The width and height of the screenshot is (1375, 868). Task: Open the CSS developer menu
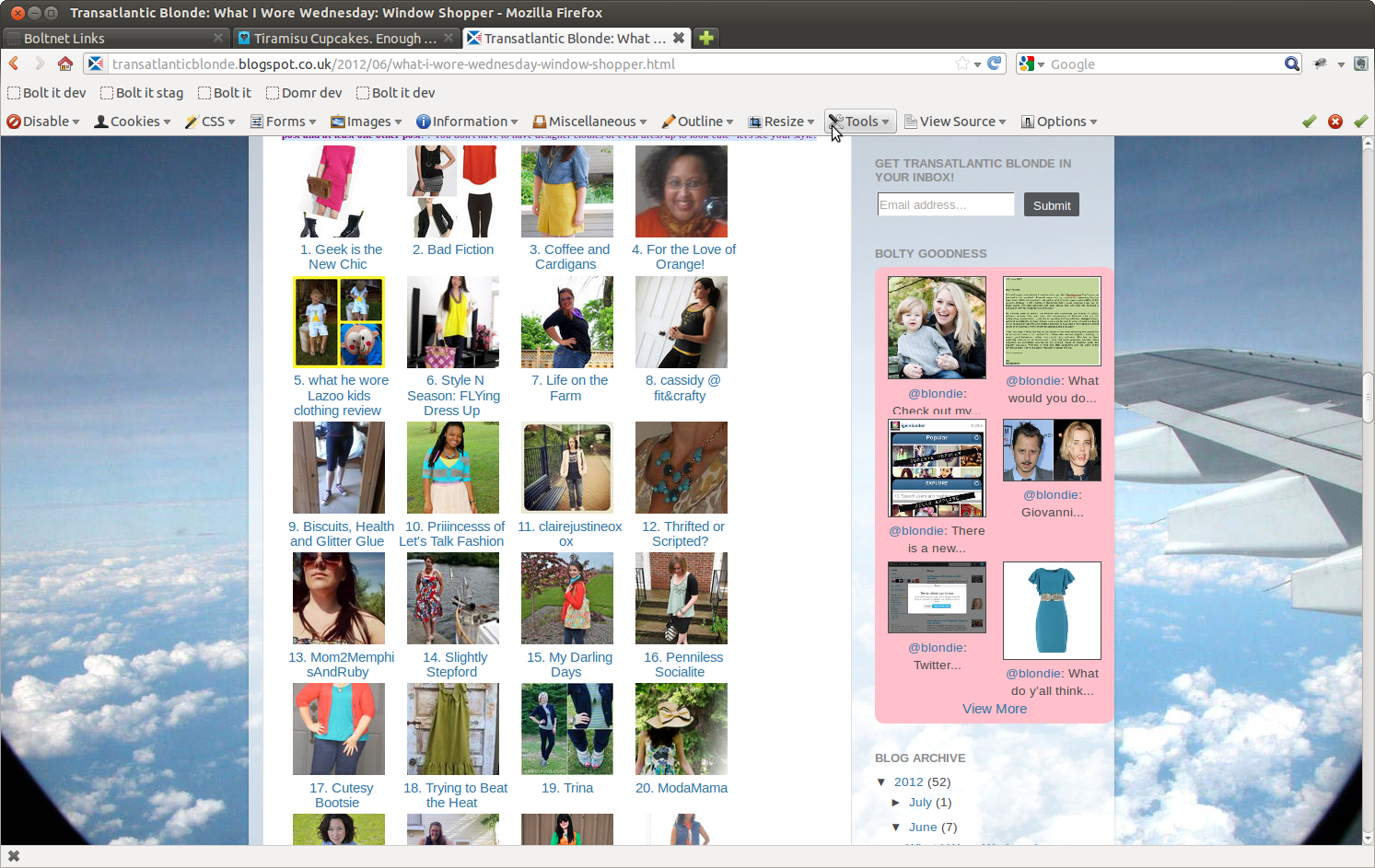point(210,122)
